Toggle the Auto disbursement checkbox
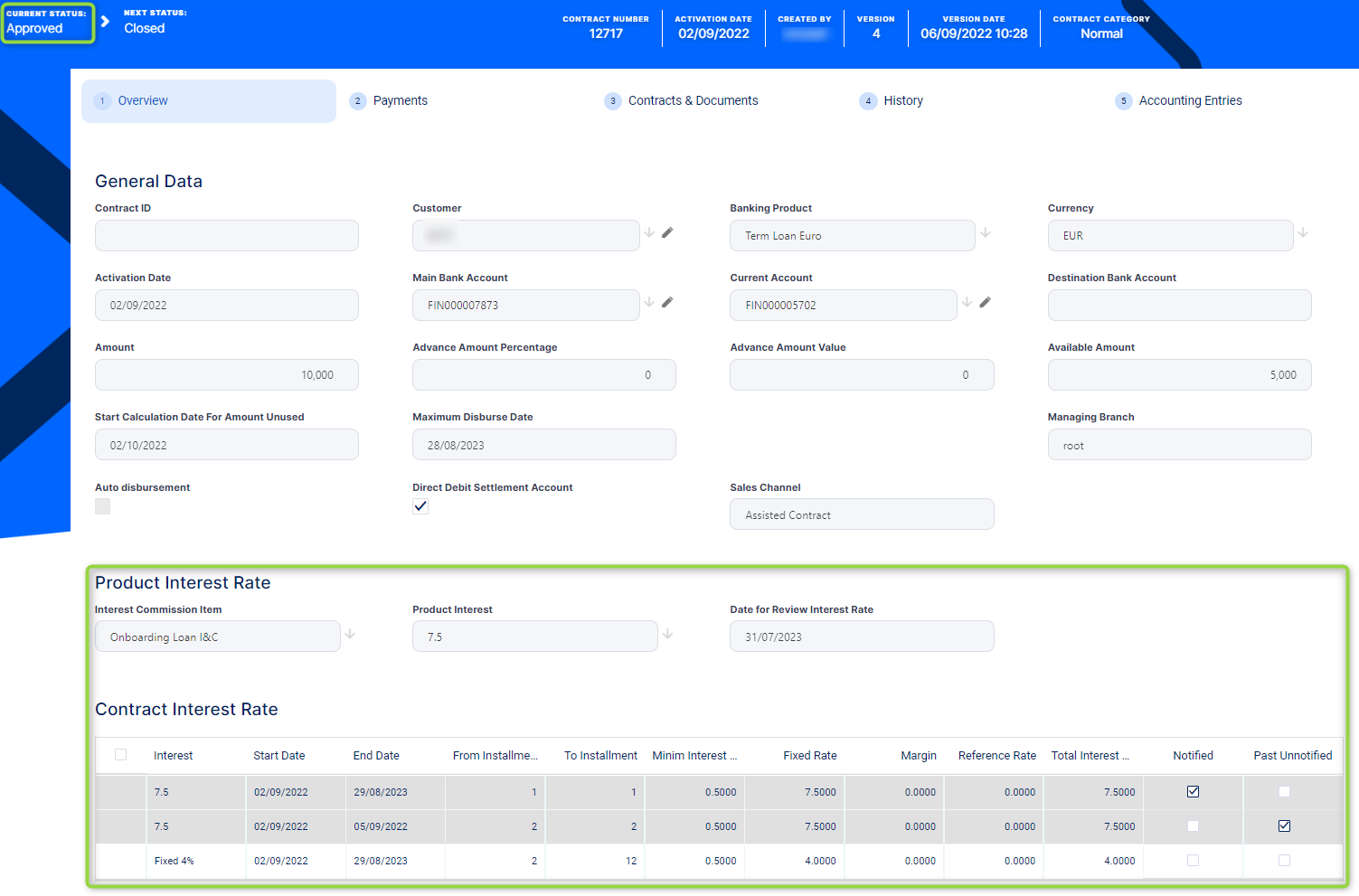Screen dimensions: 1359x896 (103, 506)
